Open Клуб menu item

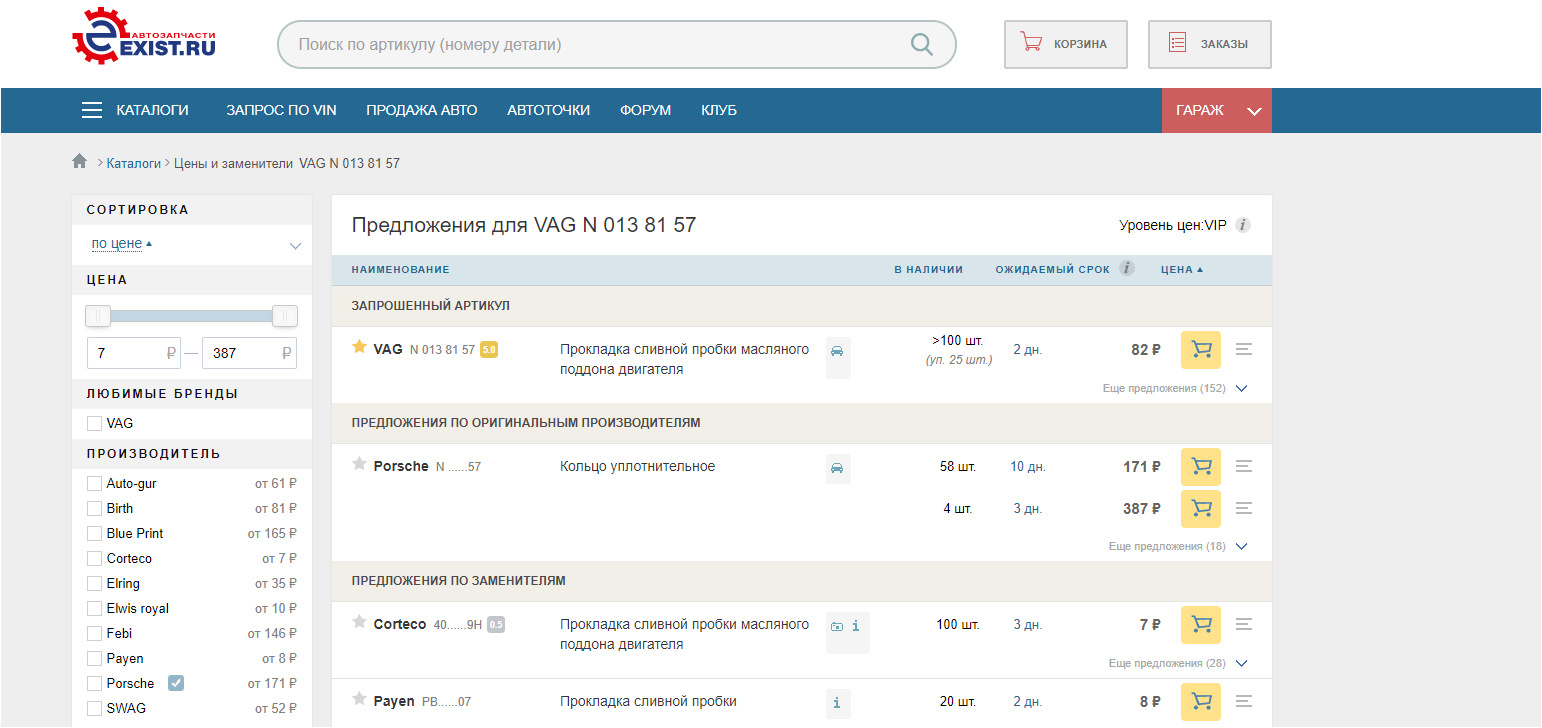[x=719, y=110]
